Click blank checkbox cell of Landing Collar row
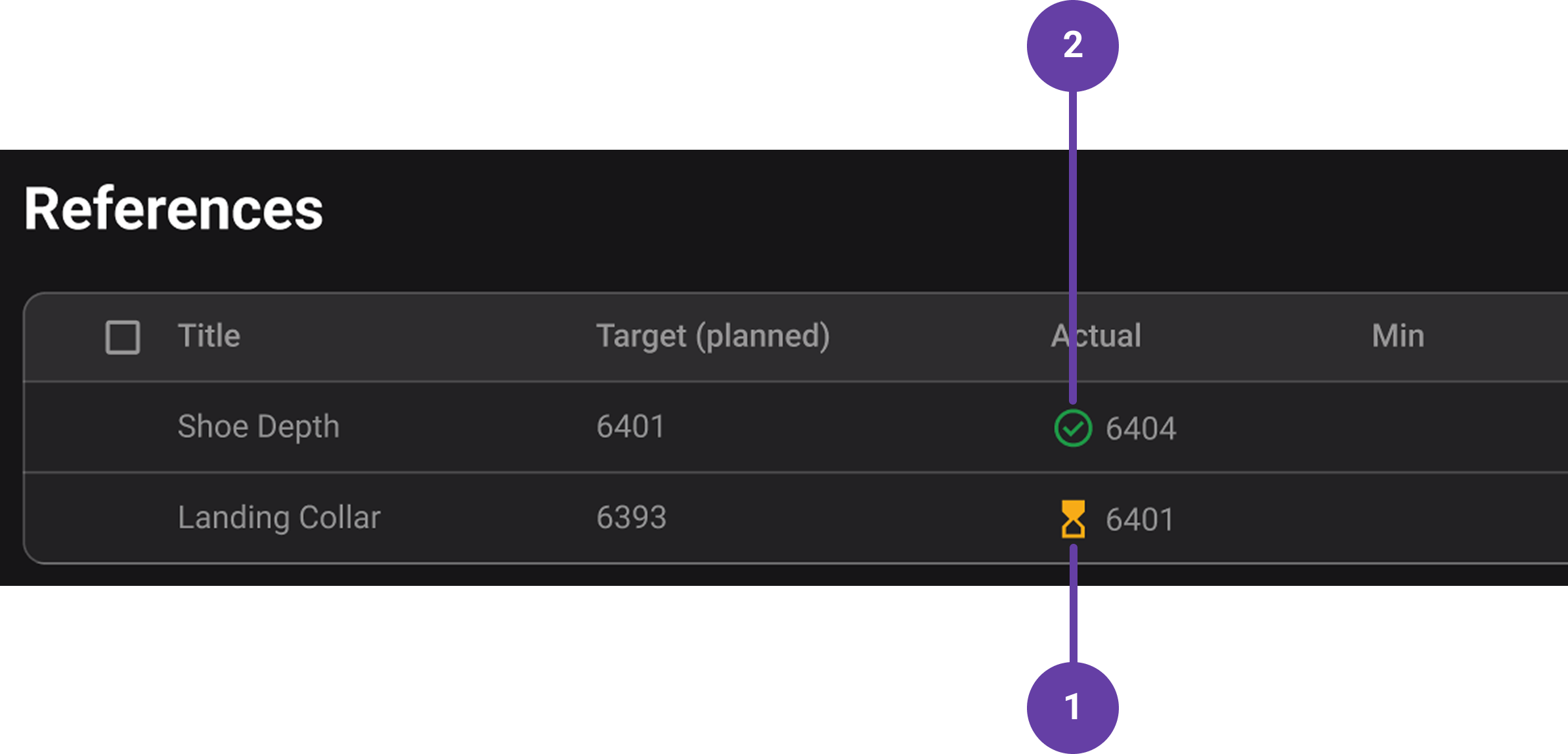 click(123, 518)
